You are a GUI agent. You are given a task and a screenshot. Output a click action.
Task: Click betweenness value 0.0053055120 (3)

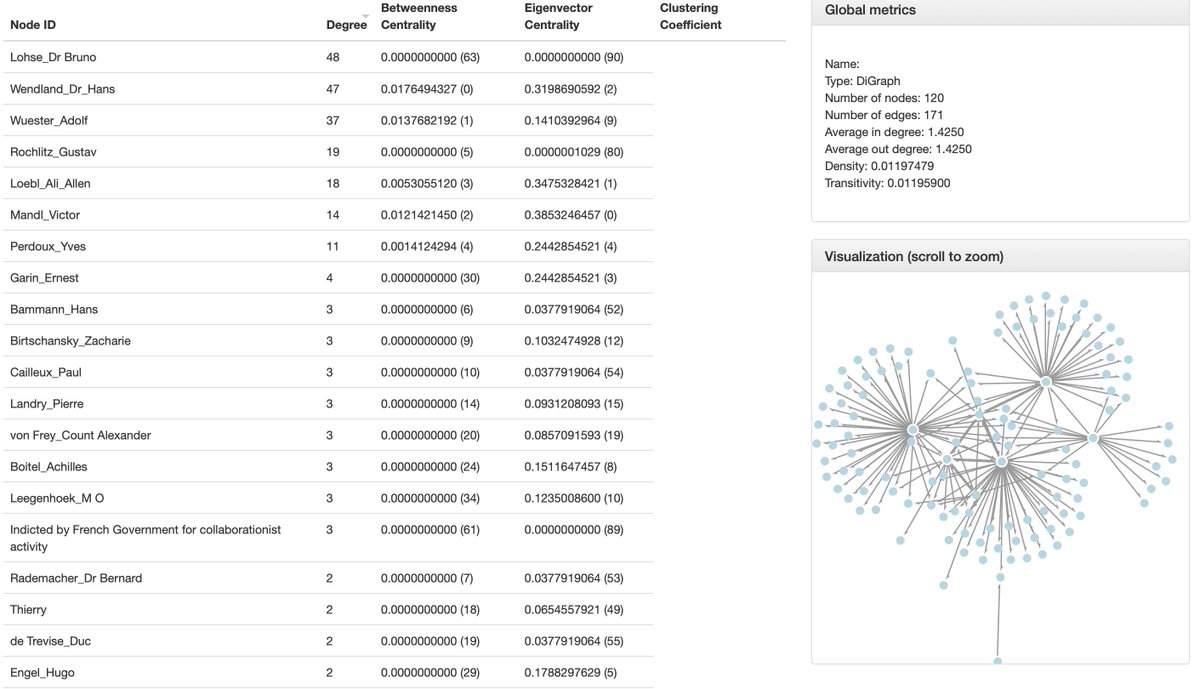coord(427,184)
